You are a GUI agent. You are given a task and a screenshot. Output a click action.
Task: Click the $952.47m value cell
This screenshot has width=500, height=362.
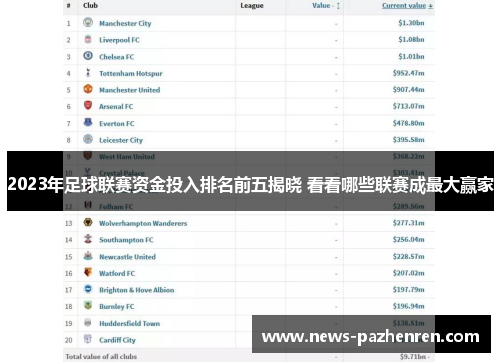coord(408,73)
